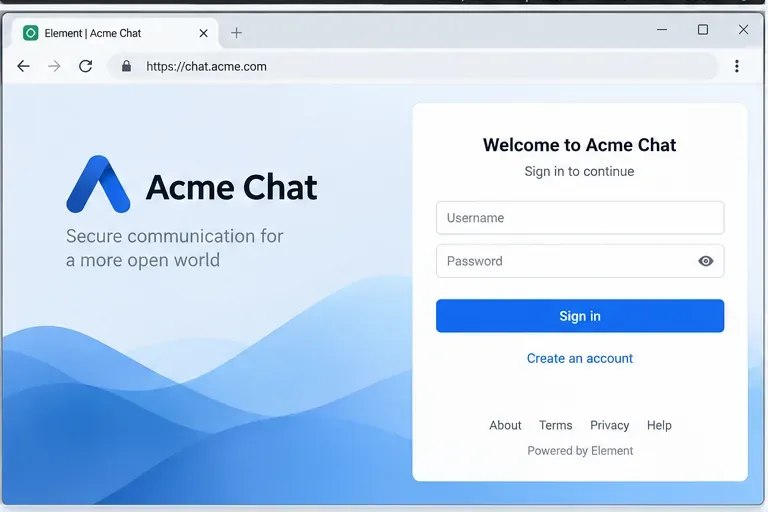Open the Privacy footer link

click(x=609, y=425)
